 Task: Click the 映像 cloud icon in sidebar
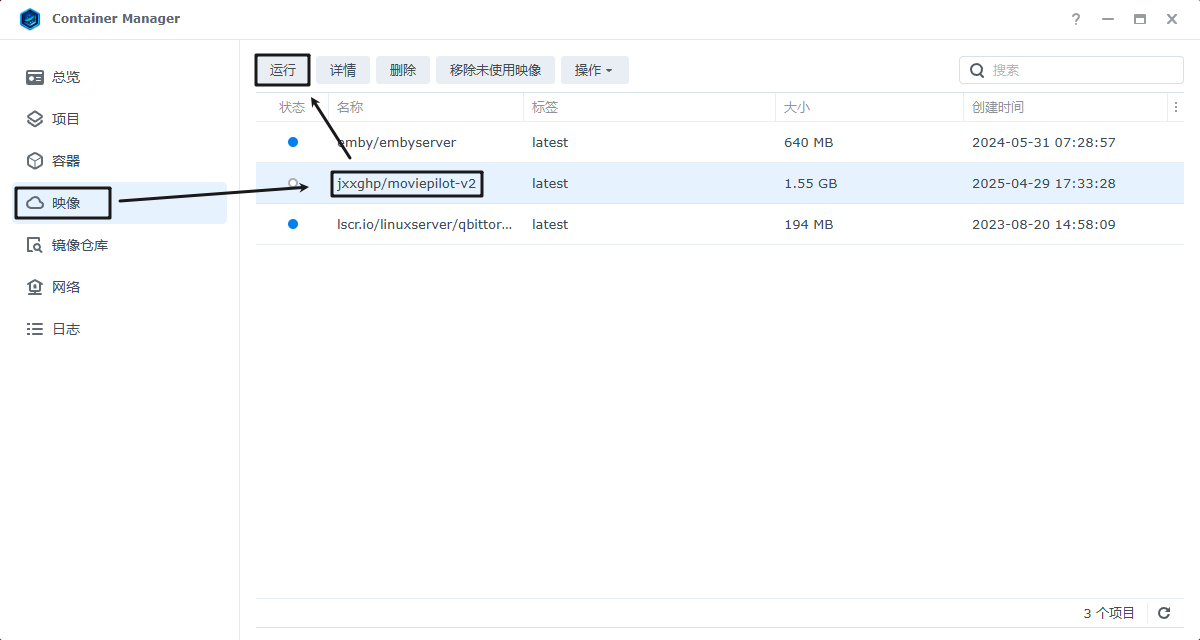(x=35, y=203)
